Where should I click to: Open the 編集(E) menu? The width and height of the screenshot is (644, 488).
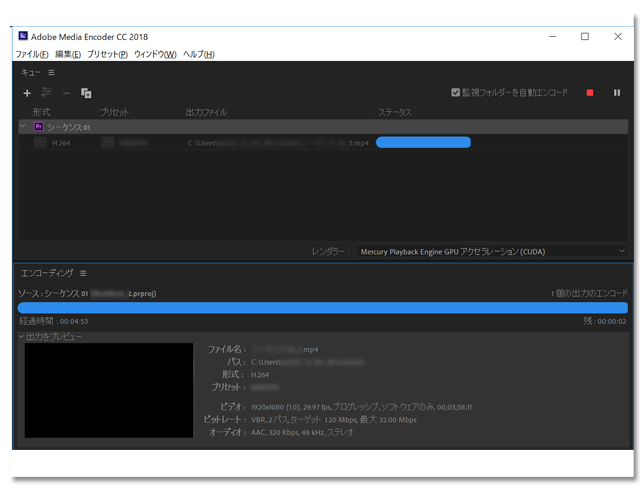coord(68,54)
